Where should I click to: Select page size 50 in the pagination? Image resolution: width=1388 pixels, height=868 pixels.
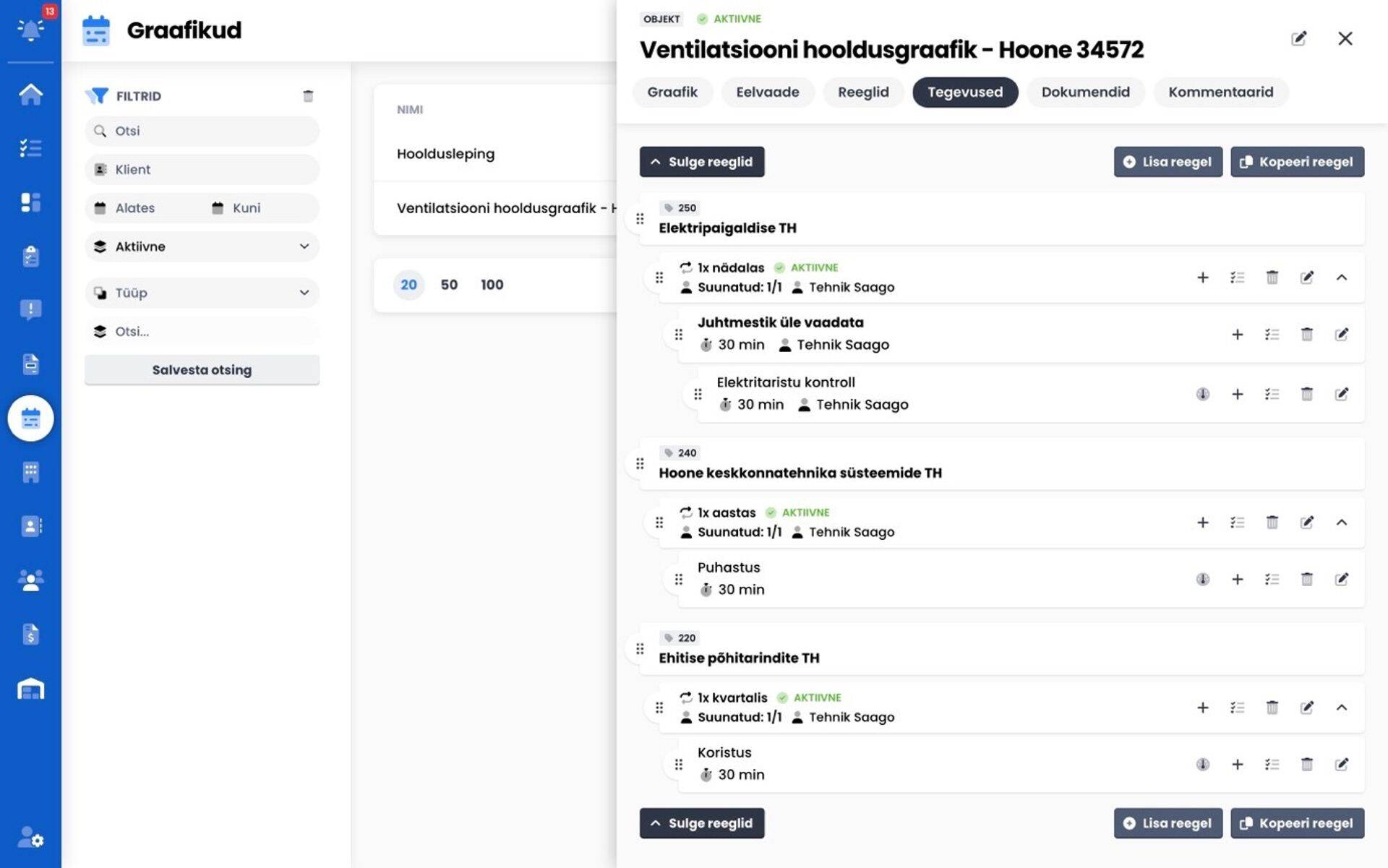point(449,285)
